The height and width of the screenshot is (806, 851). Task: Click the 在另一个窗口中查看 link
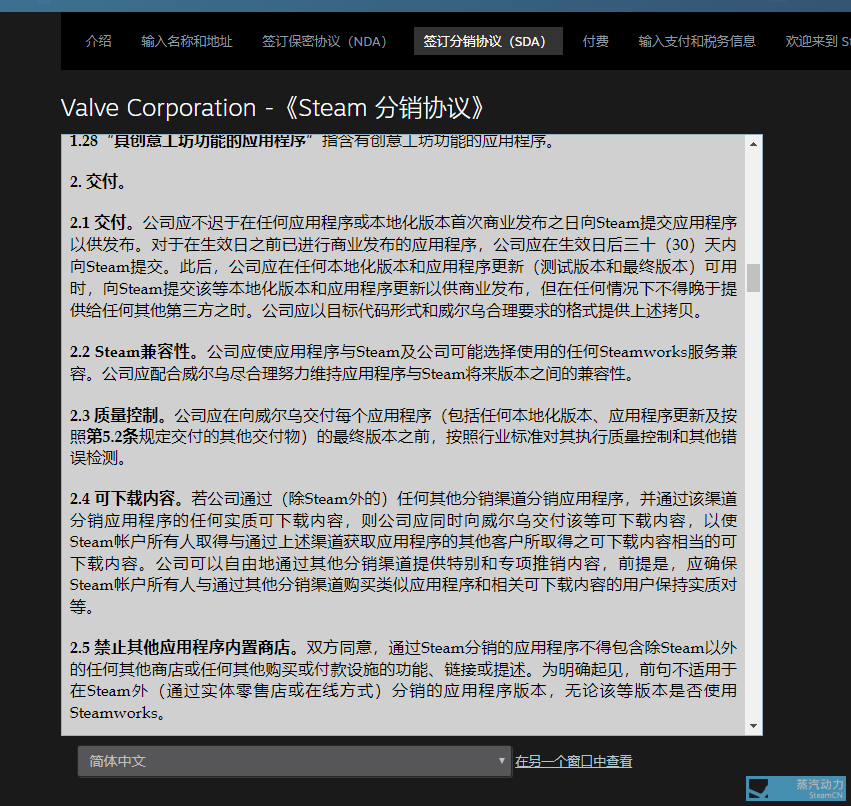[x=574, y=761]
